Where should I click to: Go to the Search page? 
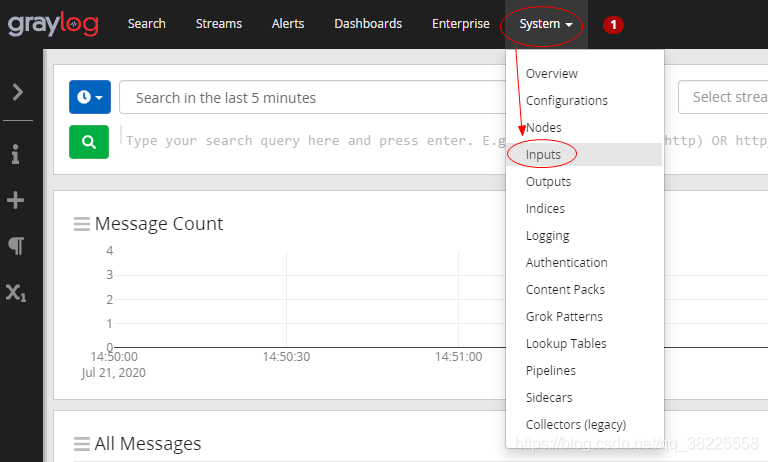(x=146, y=24)
